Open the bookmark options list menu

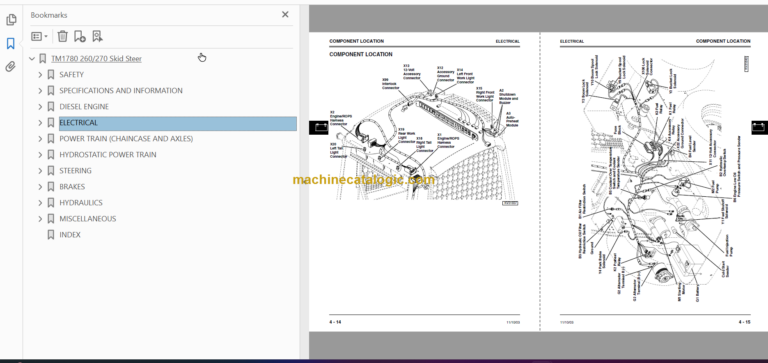pyautogui.click(x=39, y=36)
